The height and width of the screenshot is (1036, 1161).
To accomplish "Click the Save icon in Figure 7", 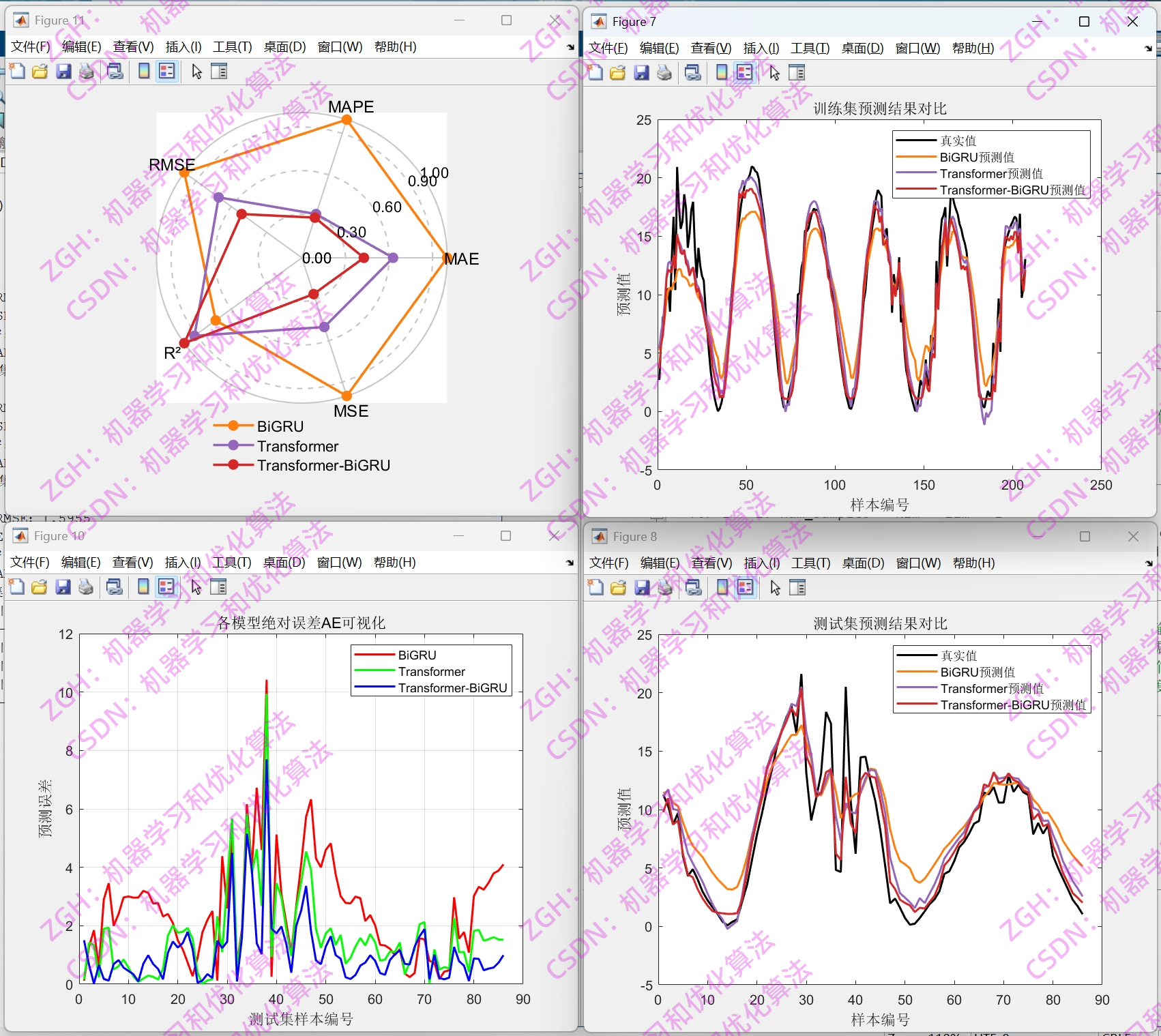I will (x=641, y=72).
